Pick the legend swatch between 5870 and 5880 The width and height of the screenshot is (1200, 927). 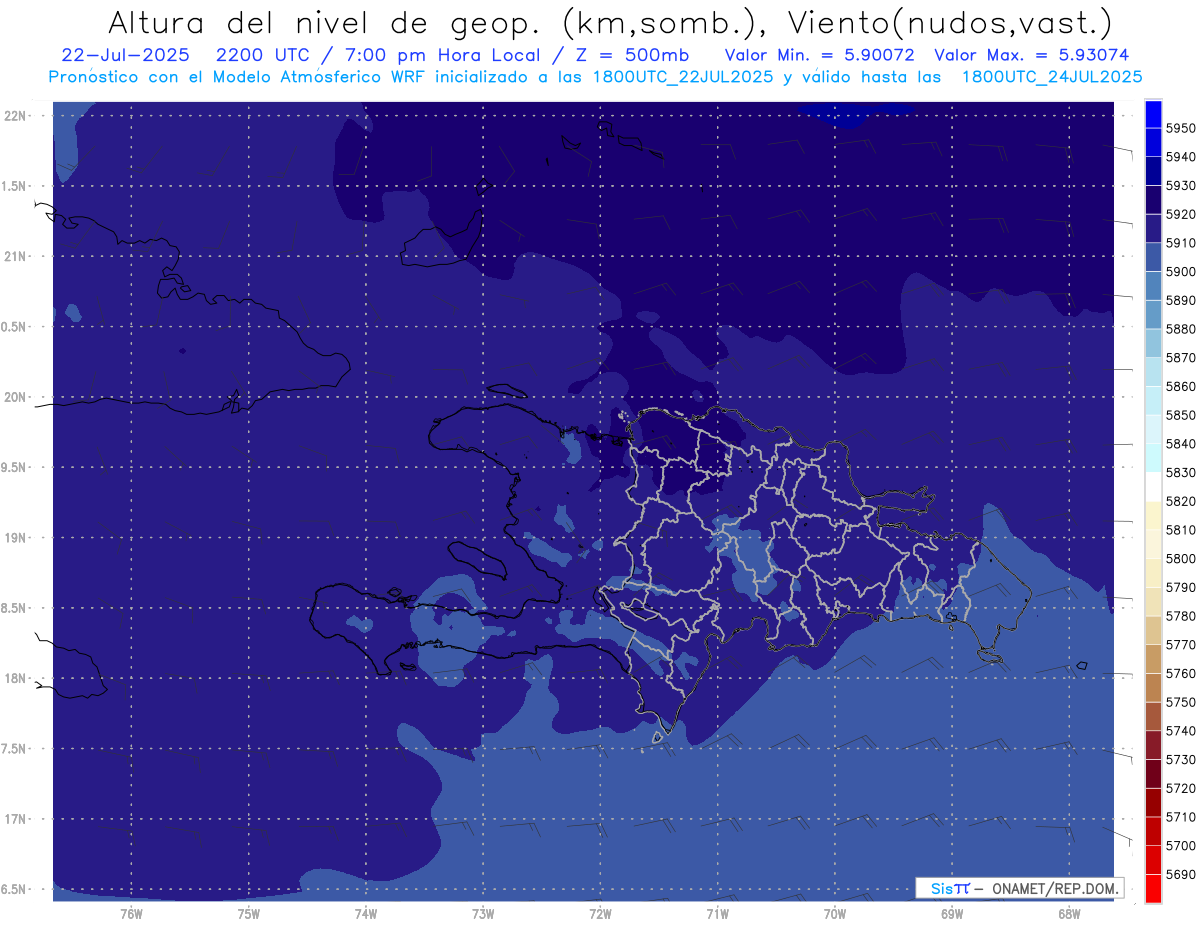point(1153,343)
